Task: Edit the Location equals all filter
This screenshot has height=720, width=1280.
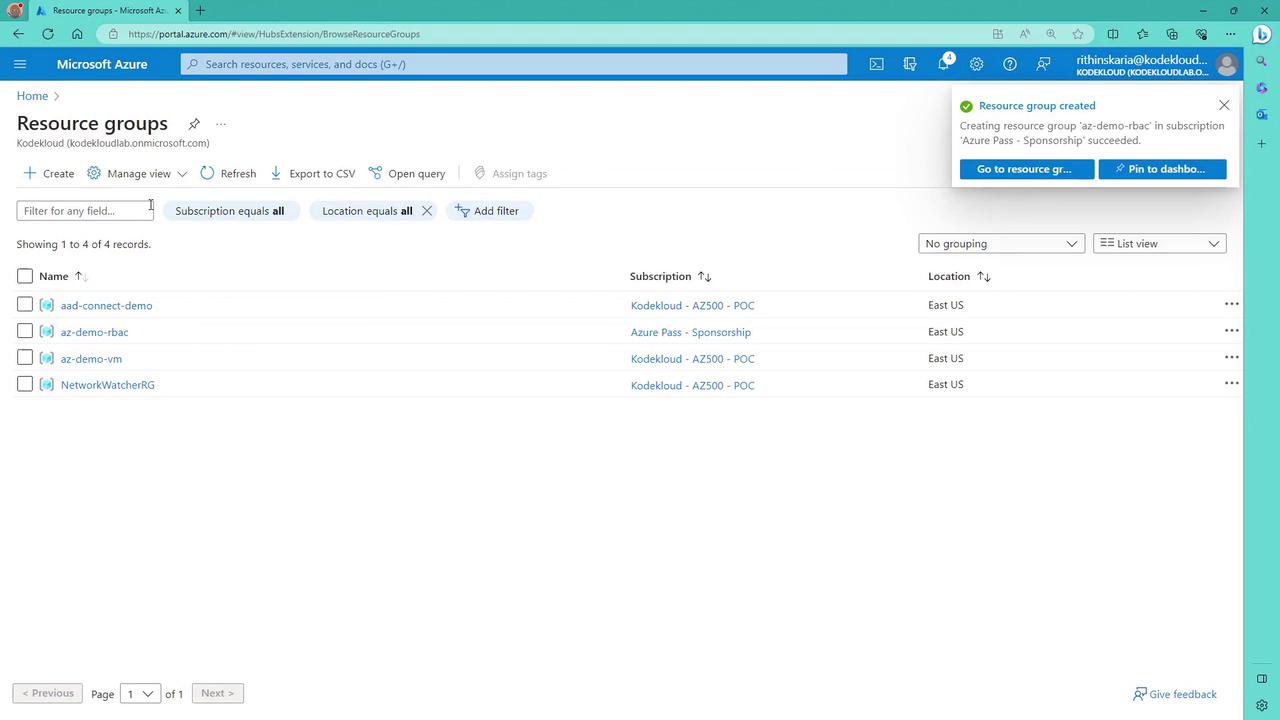Action: pos(367,211)
